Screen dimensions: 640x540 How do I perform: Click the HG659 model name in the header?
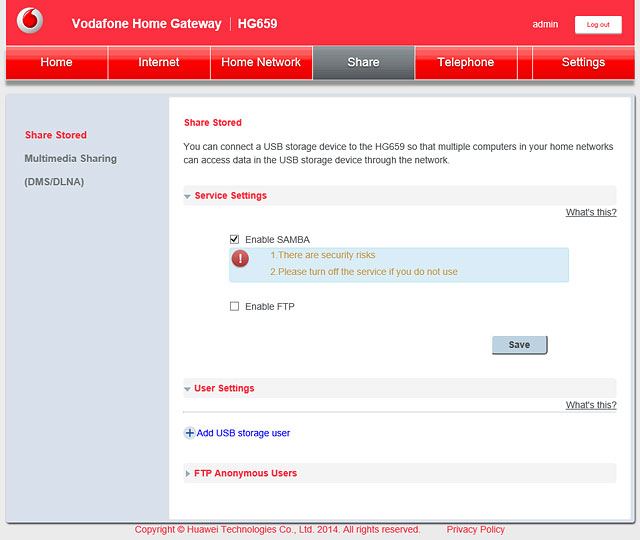pos(258,24)
